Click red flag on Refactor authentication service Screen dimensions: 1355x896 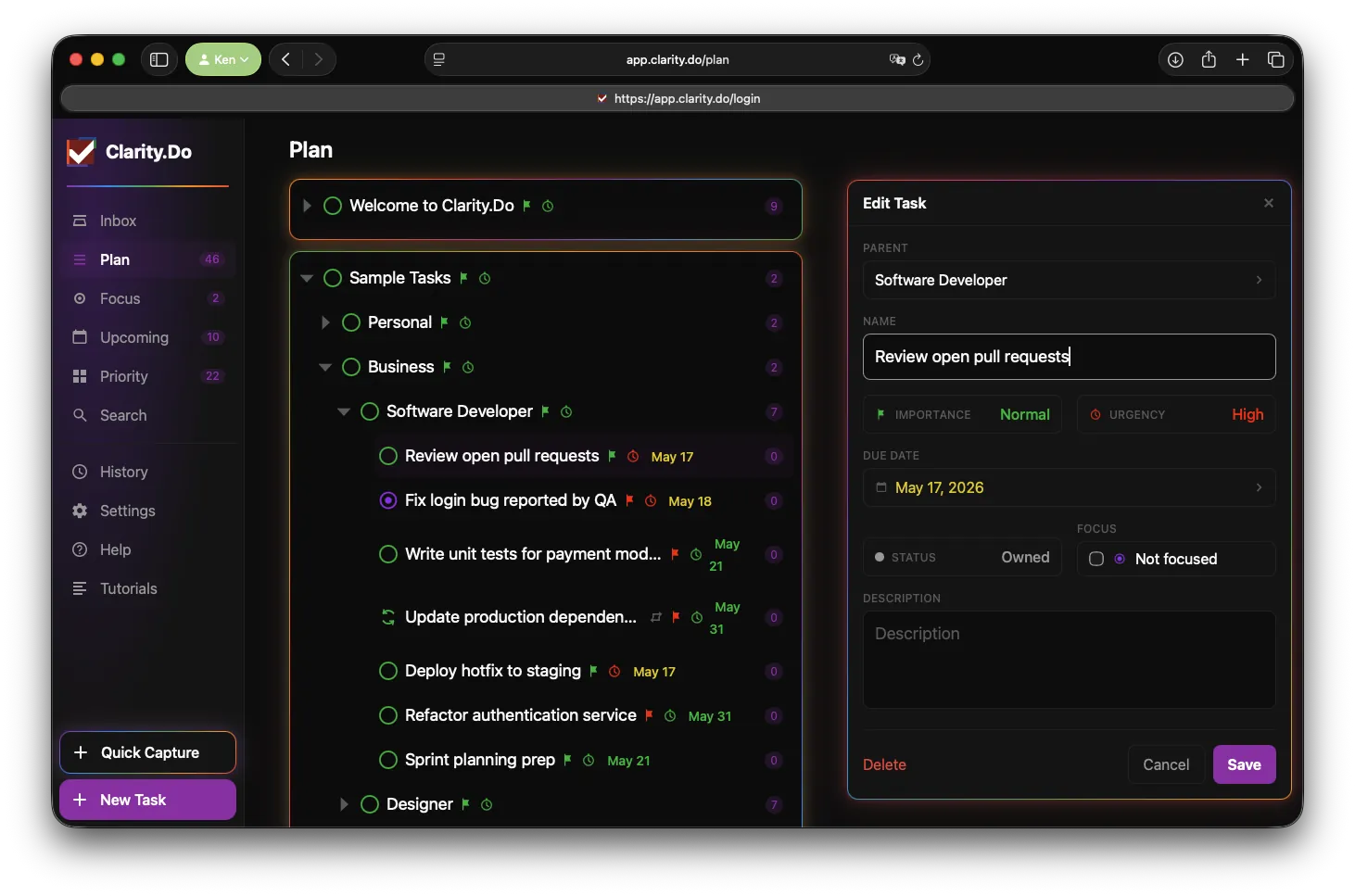[x=650, y=715]
